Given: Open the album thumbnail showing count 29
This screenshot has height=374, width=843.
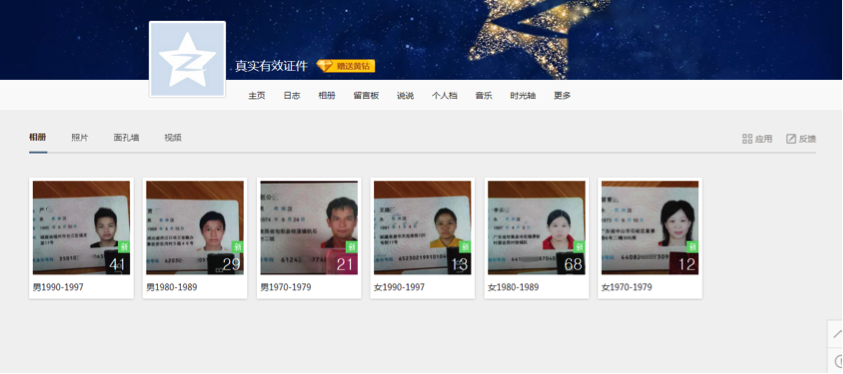Looking at the screenshot, I should (195, 228).
